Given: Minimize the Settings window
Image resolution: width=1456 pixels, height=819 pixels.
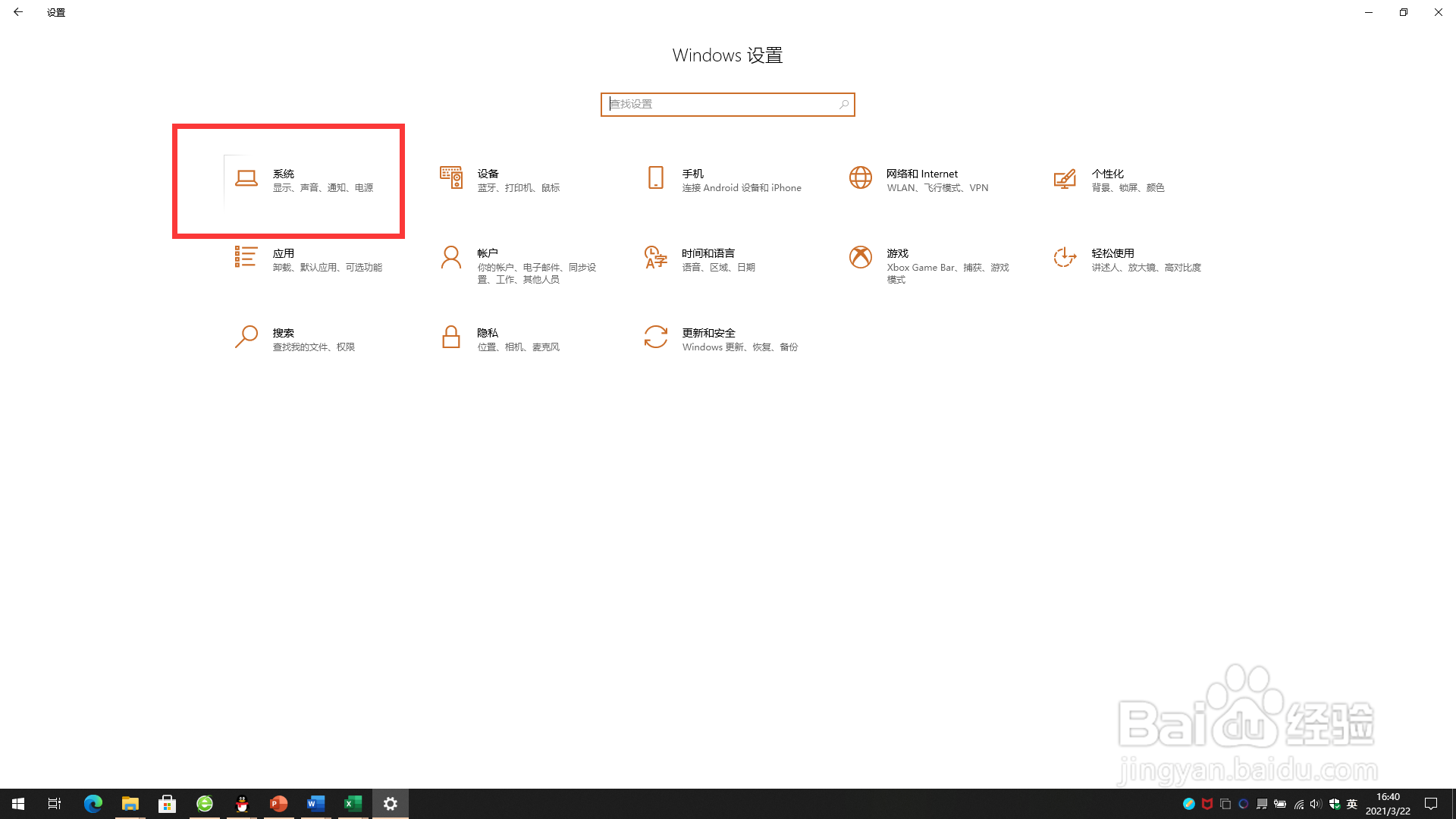Looking at the screenshot, I should (x=1369, y=12).
